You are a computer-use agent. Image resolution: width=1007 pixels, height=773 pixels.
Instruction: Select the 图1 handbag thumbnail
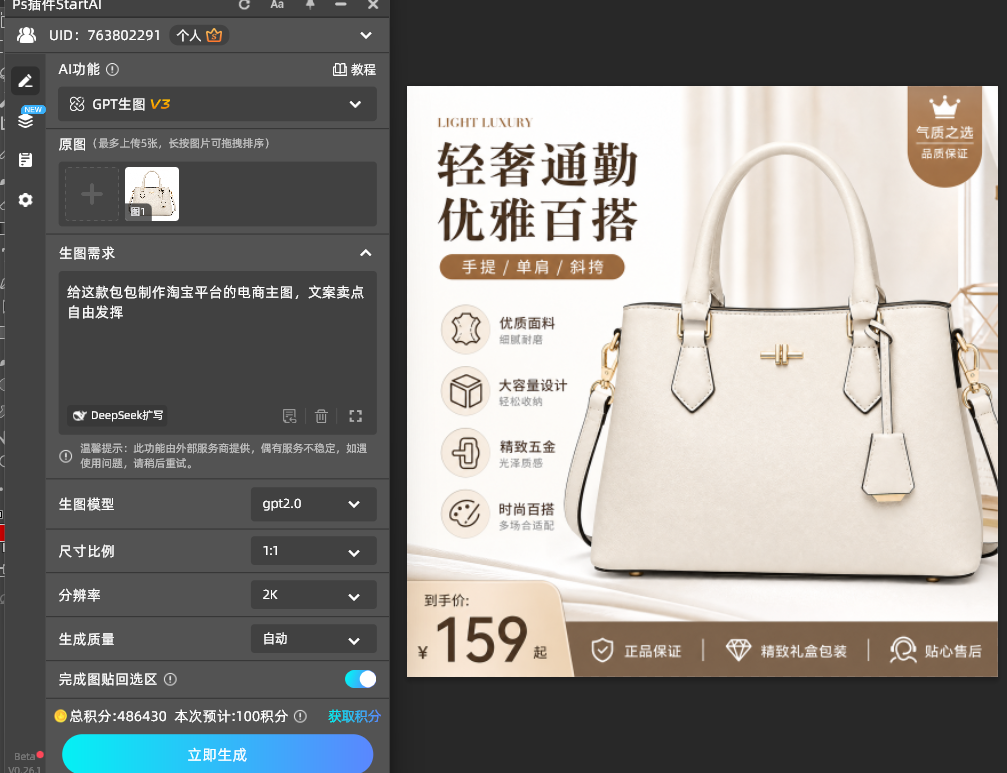pos(152,194)
